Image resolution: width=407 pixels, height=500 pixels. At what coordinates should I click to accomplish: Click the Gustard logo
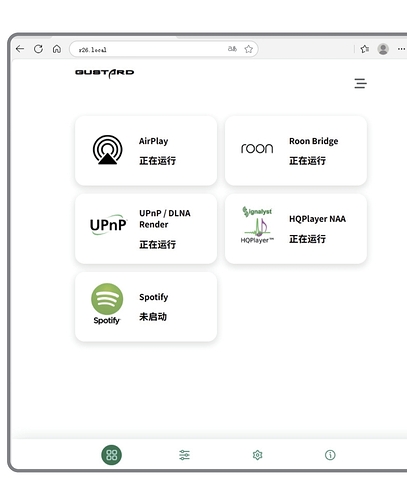point(105,73)
